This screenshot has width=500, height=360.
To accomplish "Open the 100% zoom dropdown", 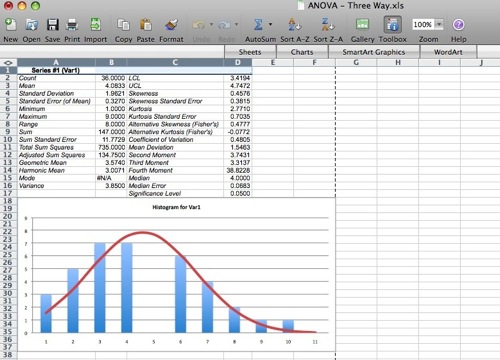I will (439, 24).
